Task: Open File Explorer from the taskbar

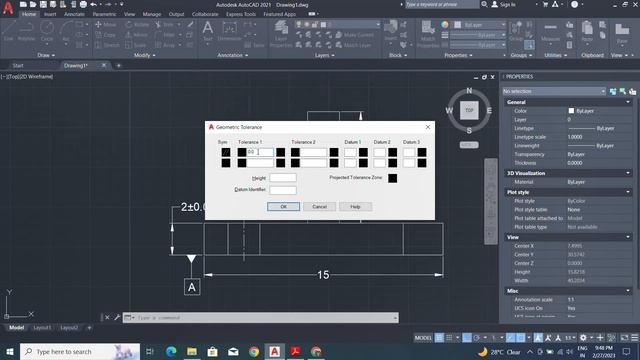Action: 192,351
